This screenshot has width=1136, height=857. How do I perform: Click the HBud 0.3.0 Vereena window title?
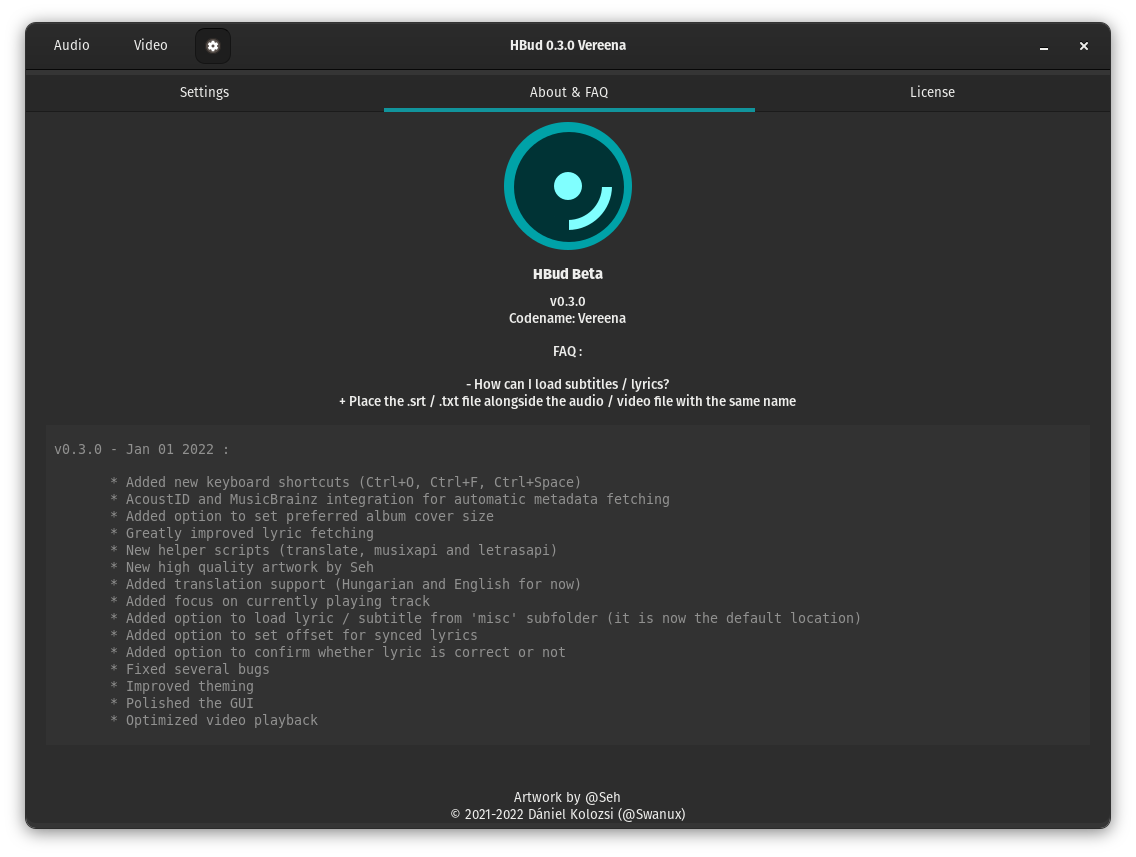point(568,45)
